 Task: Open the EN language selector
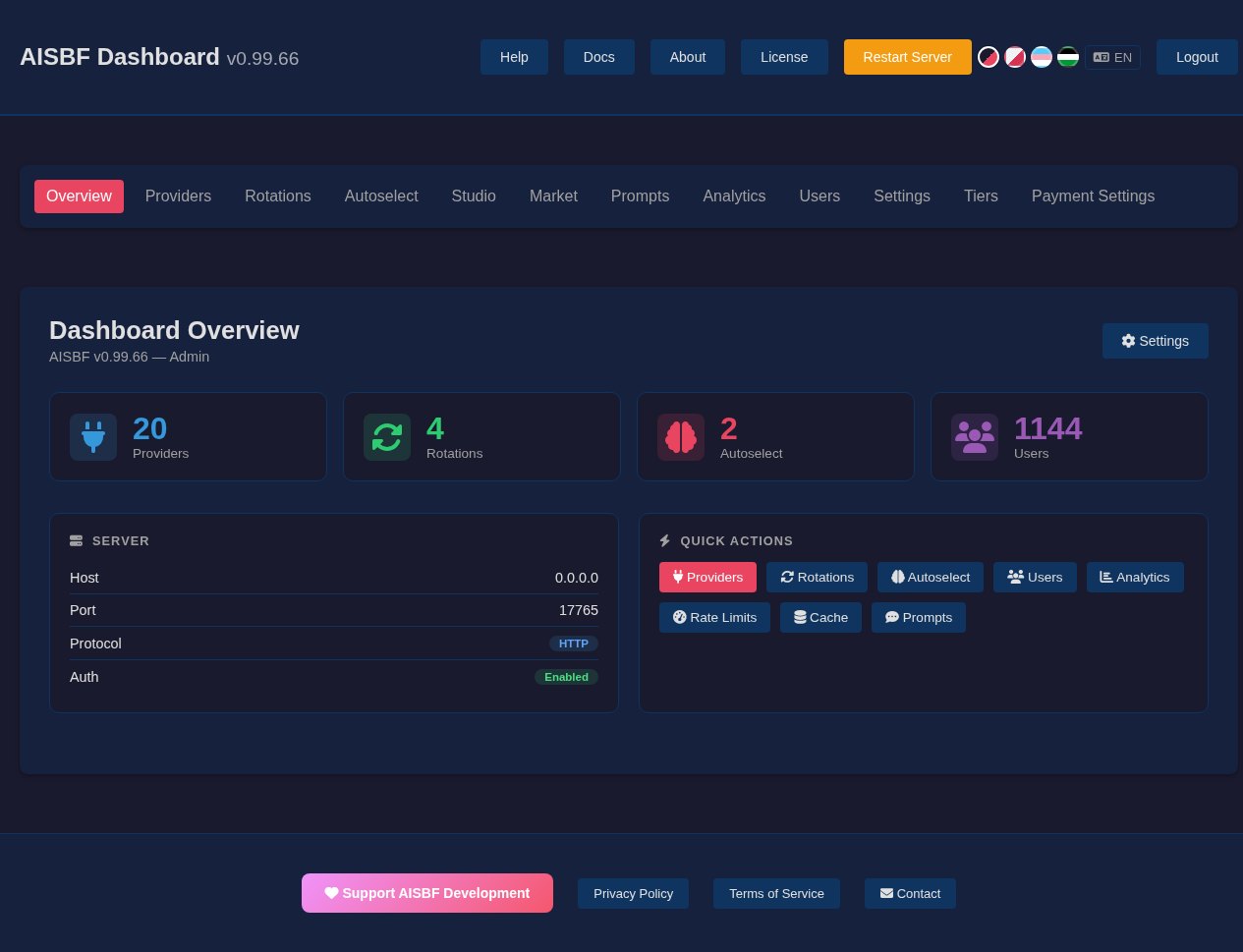click(1112, 57)
